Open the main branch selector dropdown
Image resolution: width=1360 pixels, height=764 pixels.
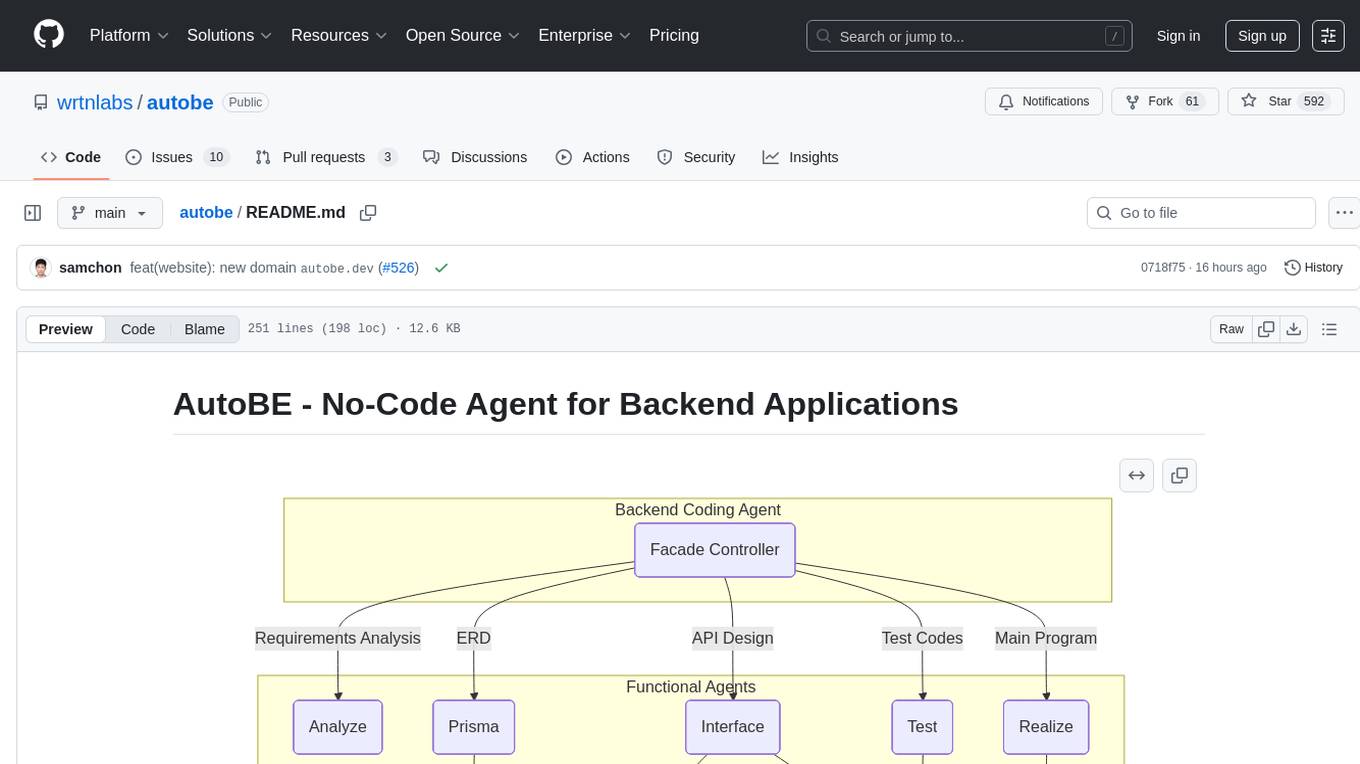pyautogui.click(x=109, y=213)
